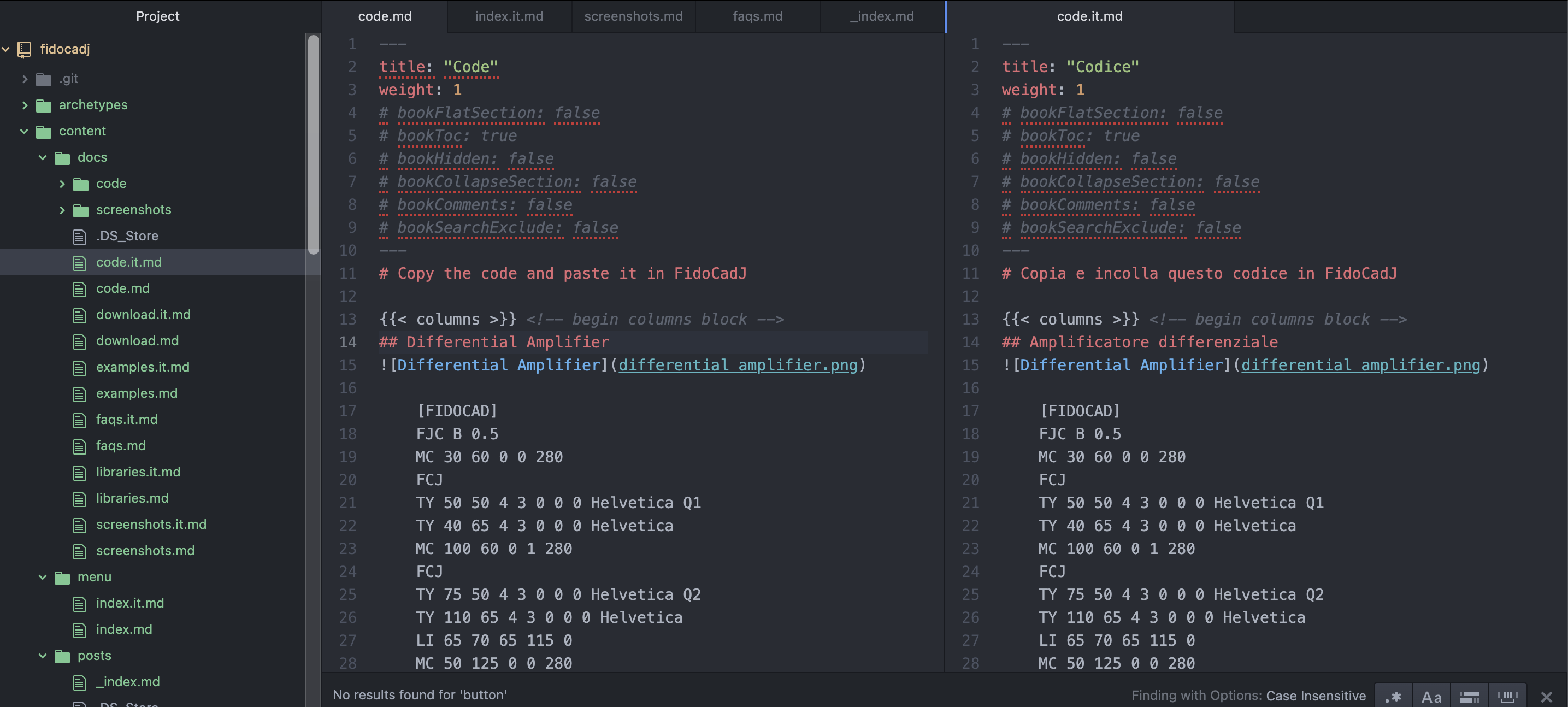Click the screenshots folder icon
The height and width of the screenshot is (707, 1568).
pos(80,210)
